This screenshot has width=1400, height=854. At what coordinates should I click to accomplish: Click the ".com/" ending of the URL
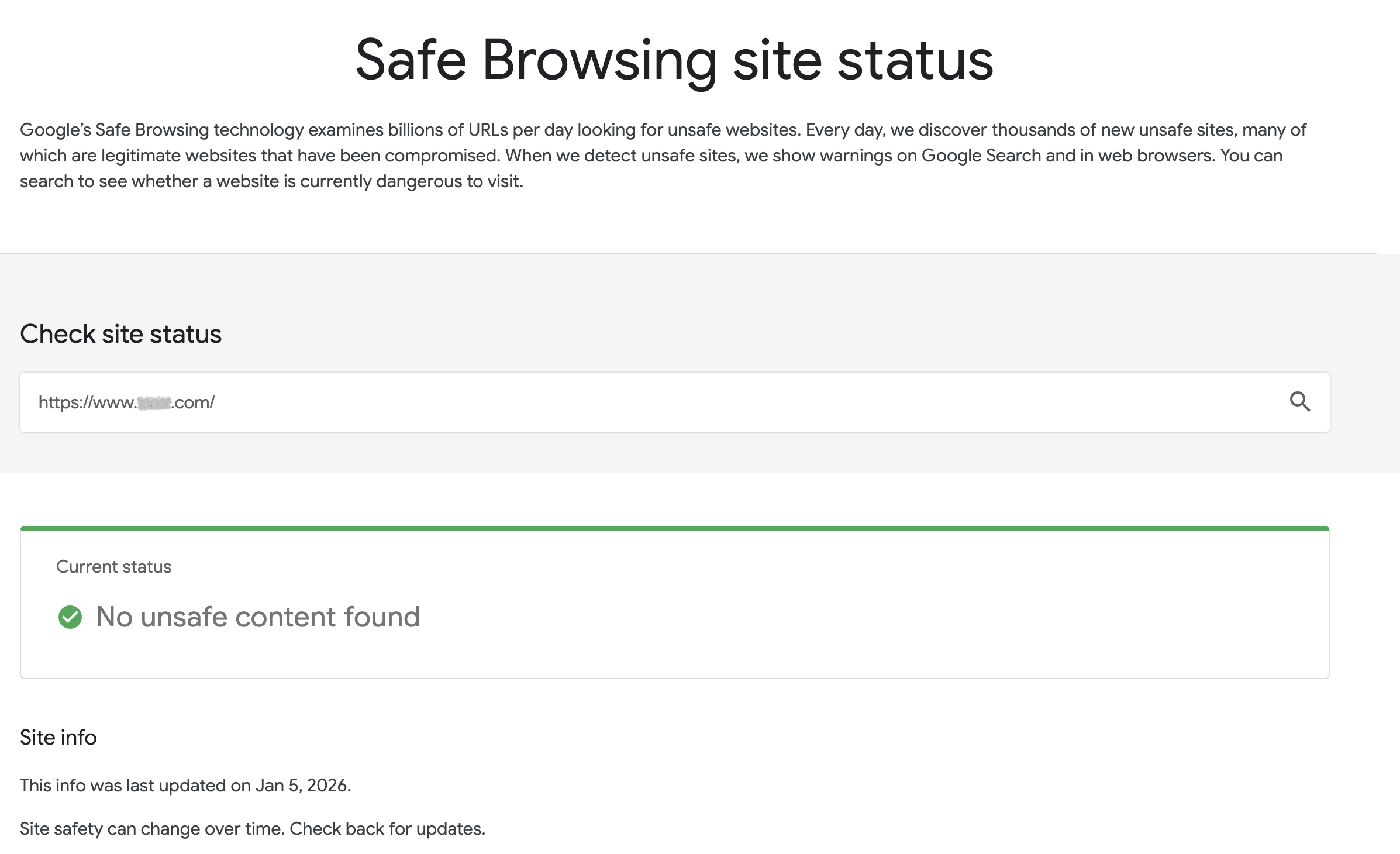[x=194, y=402]
